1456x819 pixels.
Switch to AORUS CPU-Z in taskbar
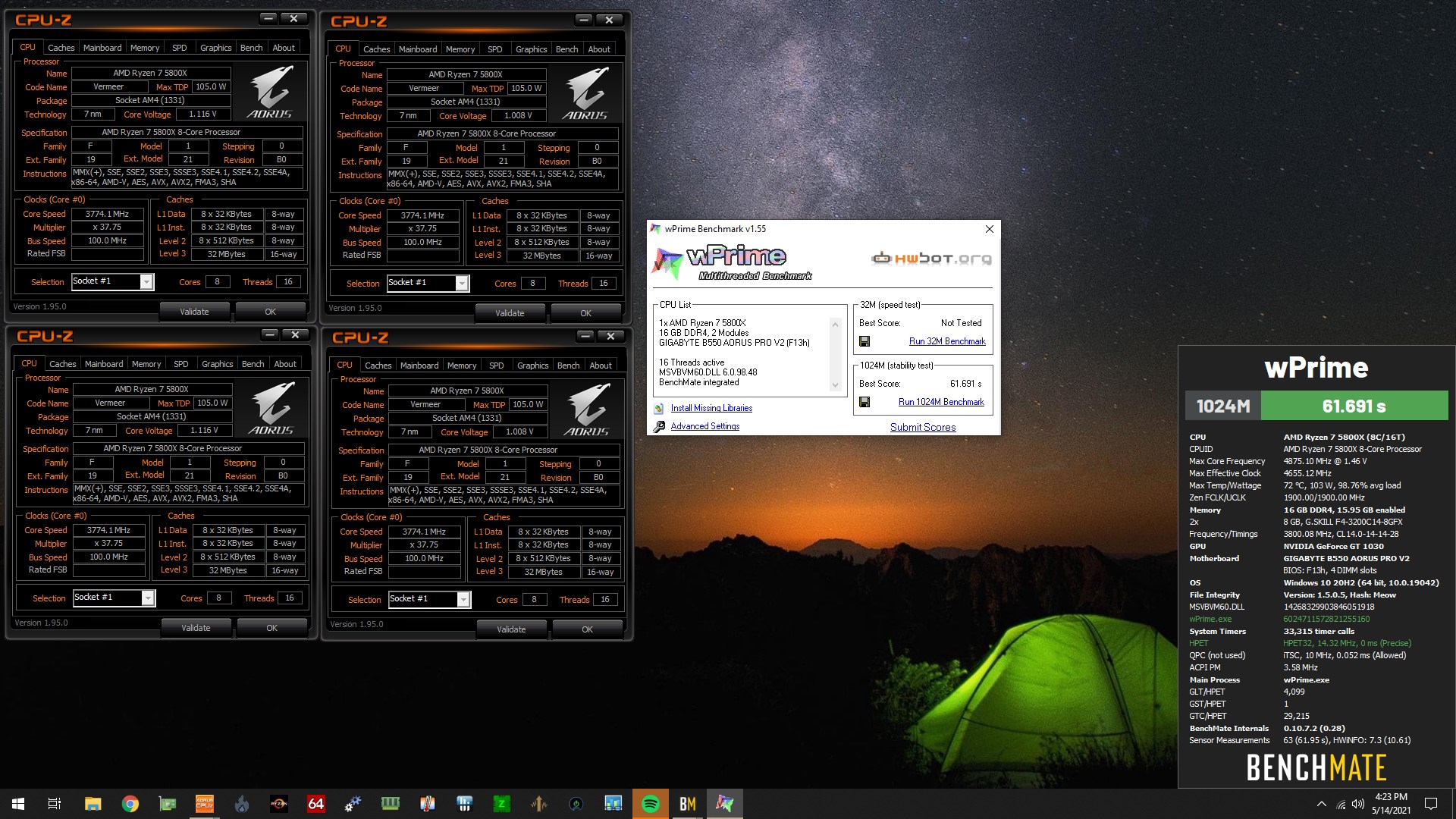204,804
